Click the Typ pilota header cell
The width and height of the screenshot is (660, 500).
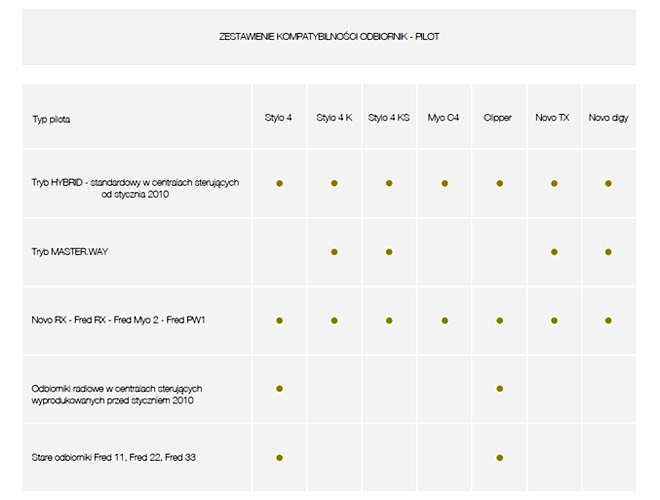tap(51, 119)
